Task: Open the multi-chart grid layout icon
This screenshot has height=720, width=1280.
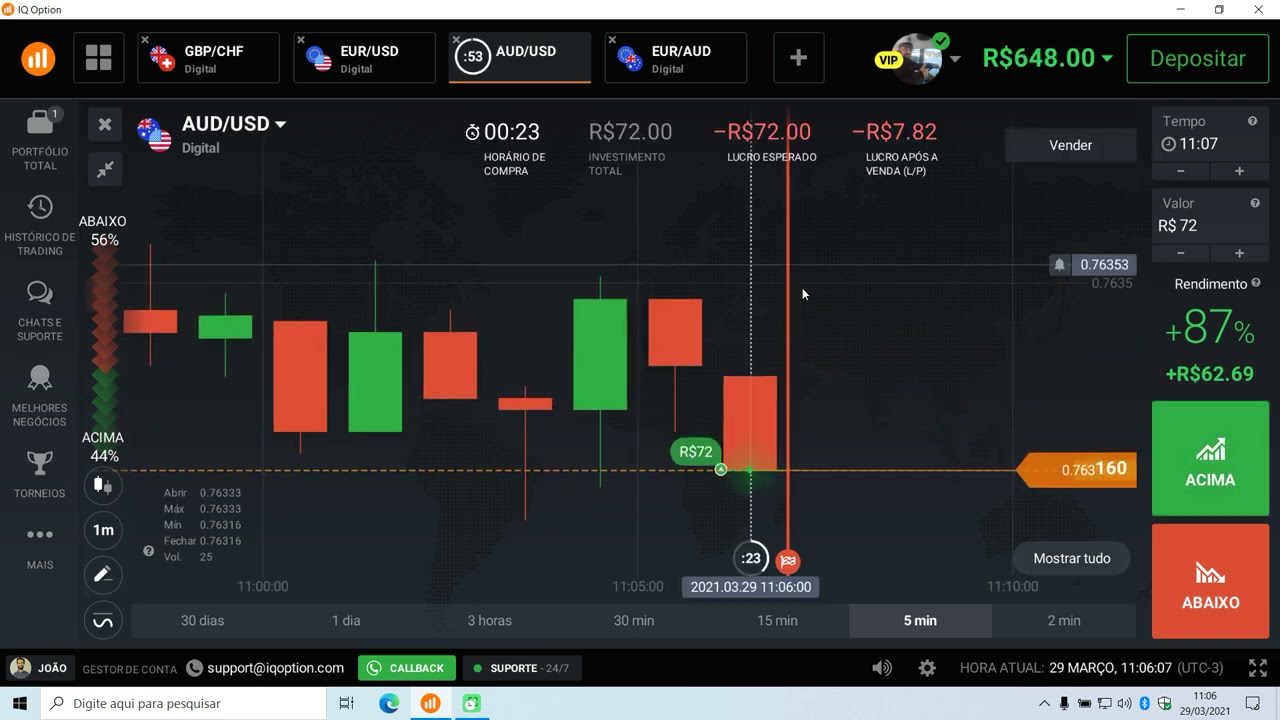Action: (99, 58)
